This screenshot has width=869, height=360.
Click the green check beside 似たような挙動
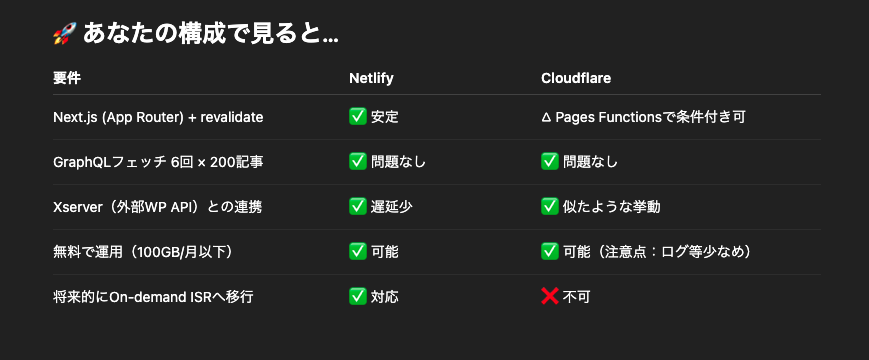(x=550, y=207)
